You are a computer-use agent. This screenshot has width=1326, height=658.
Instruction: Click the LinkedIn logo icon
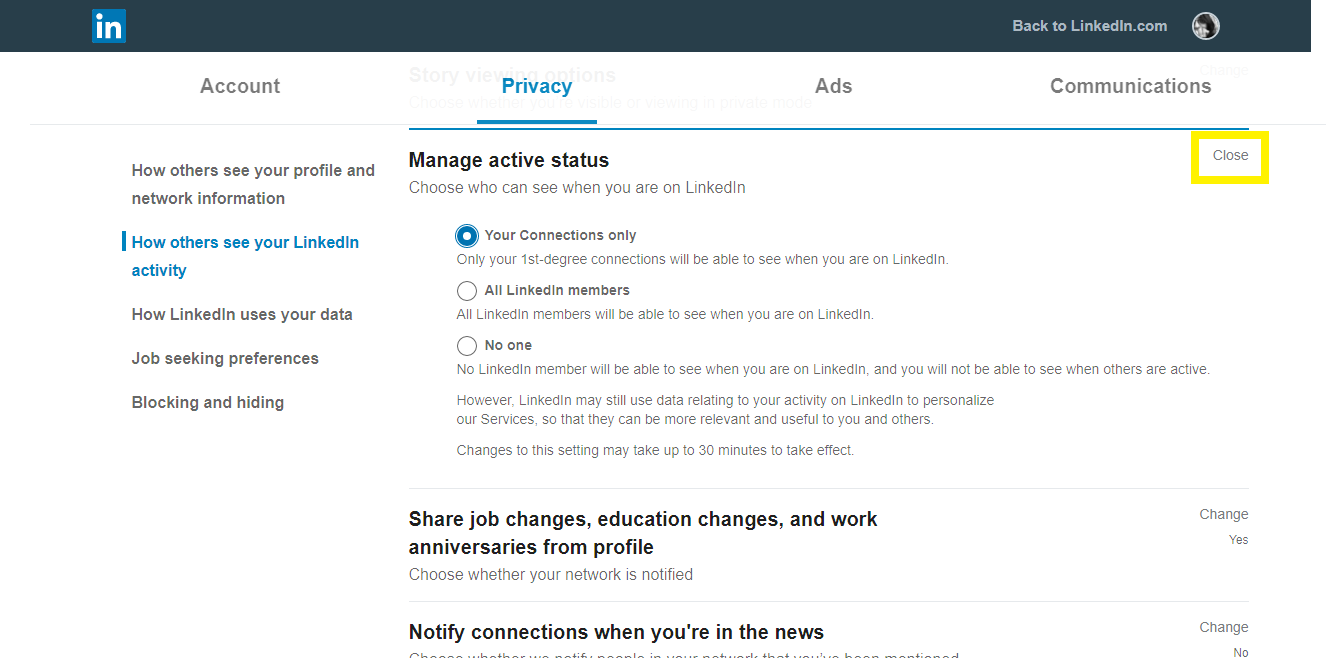(108, 26)
